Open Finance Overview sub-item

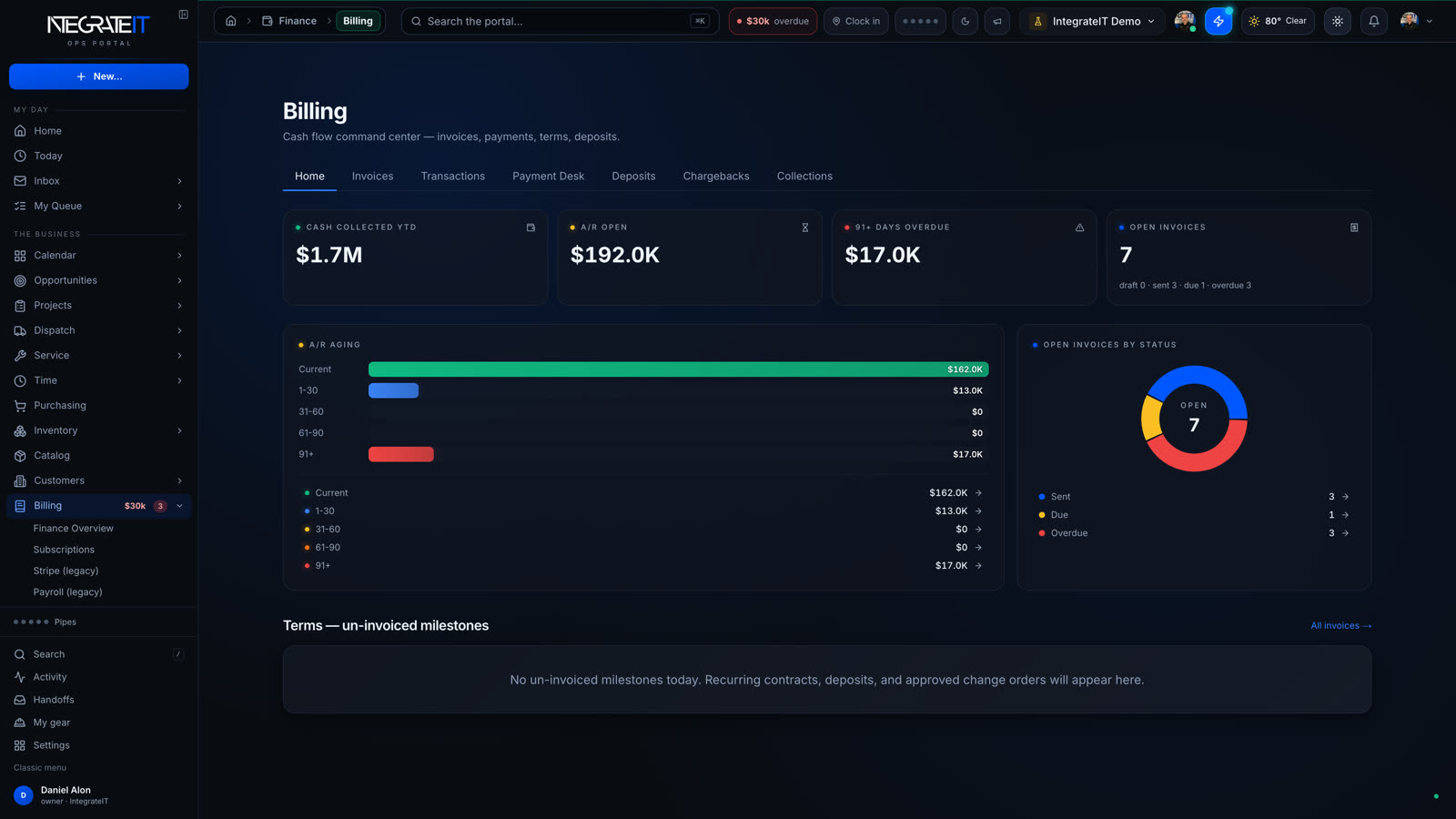pos(74,529)
